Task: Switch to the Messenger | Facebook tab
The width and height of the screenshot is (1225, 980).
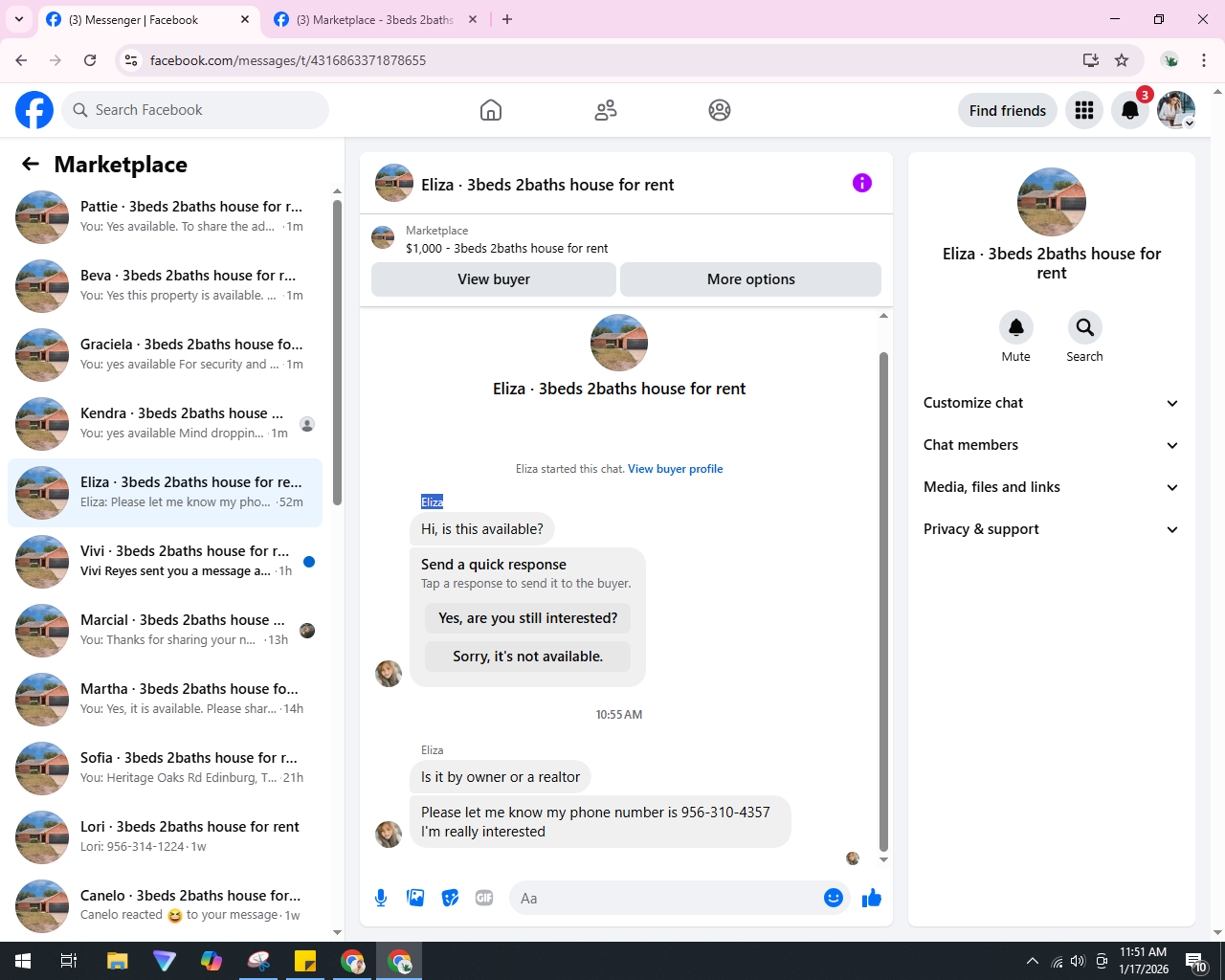Action: 148,20
